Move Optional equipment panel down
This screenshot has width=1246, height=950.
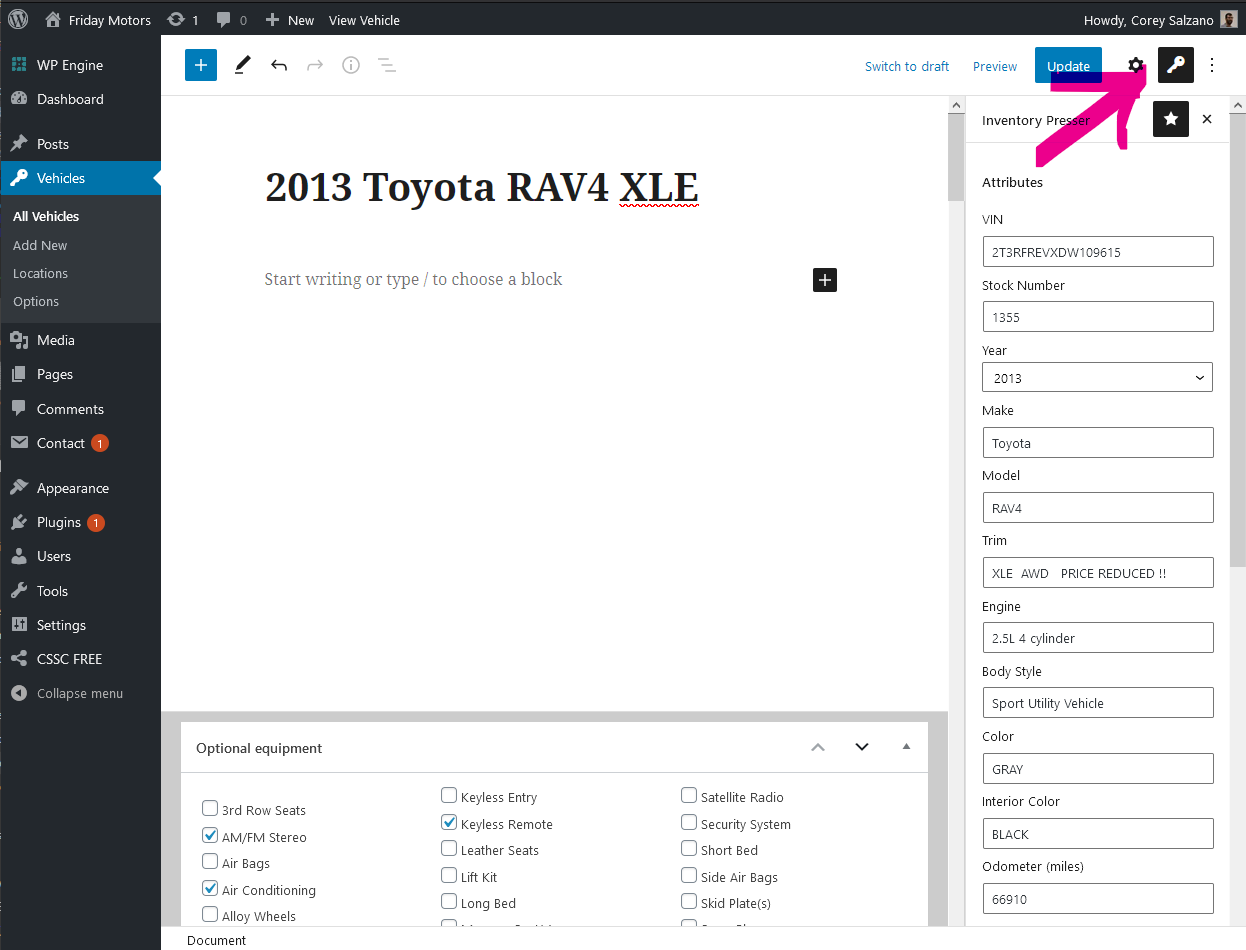pyautogui.click(x=862, y=747)
